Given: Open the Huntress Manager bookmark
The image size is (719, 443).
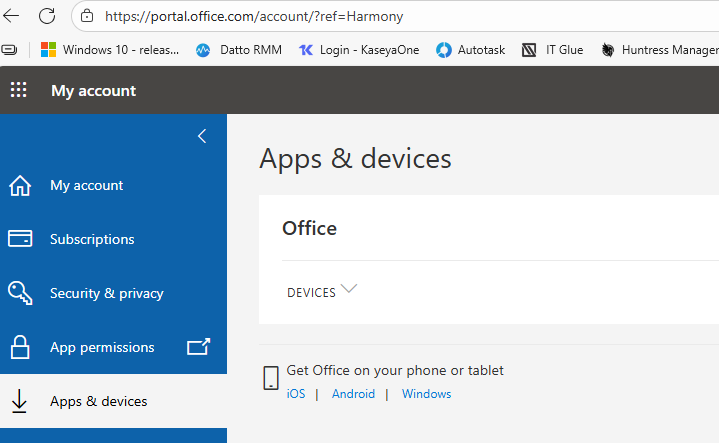Looking at the screenshot, I should (659, 50).
